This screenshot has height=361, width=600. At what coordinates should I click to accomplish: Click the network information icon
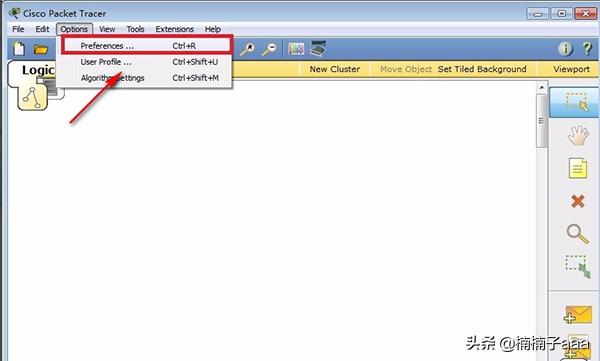[565, 49]
